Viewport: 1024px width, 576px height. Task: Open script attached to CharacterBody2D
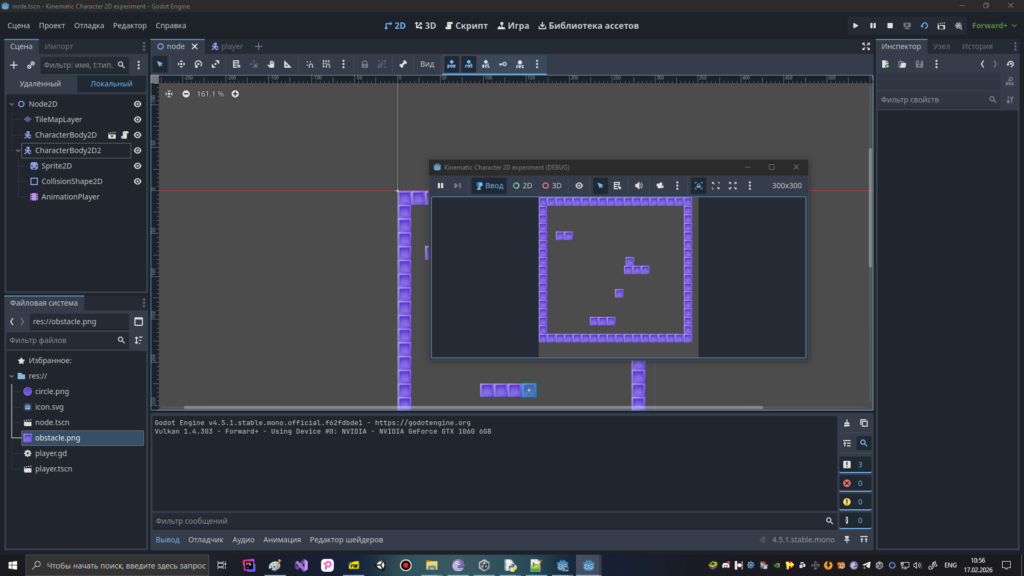click(125, 135)
